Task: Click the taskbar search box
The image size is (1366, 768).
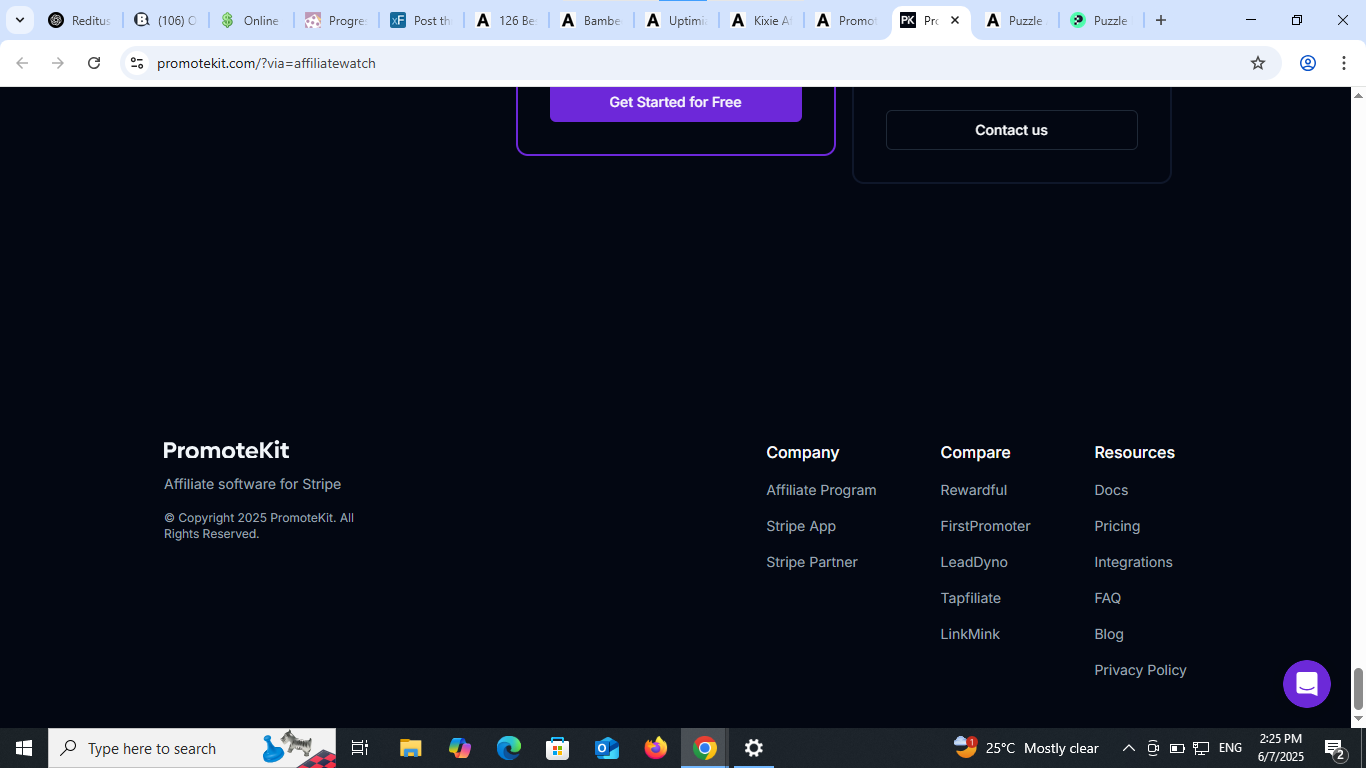Action: [192, 748]
